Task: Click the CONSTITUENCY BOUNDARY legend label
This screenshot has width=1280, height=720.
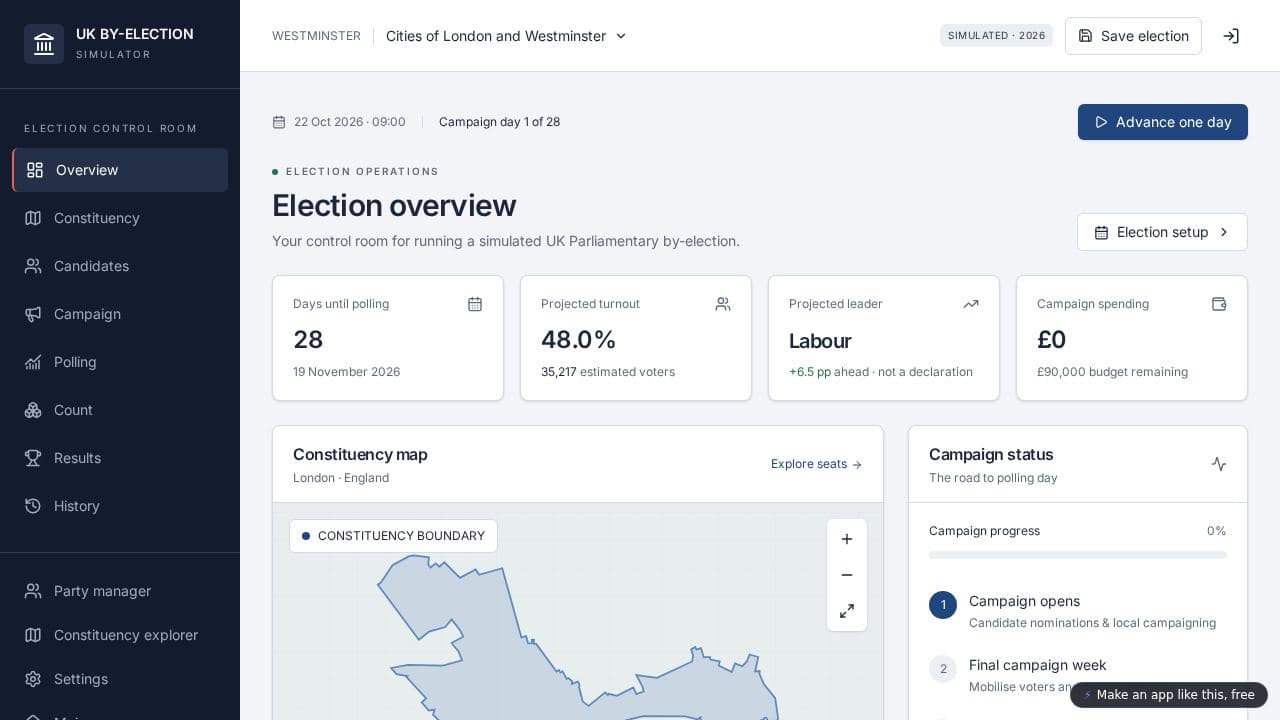Action: 393,536
